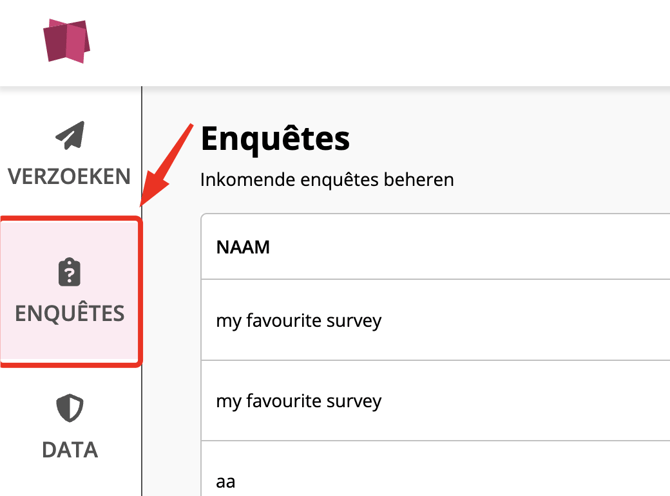
Task: Open the survey named "aa"
Action: (x=226, y=481)
